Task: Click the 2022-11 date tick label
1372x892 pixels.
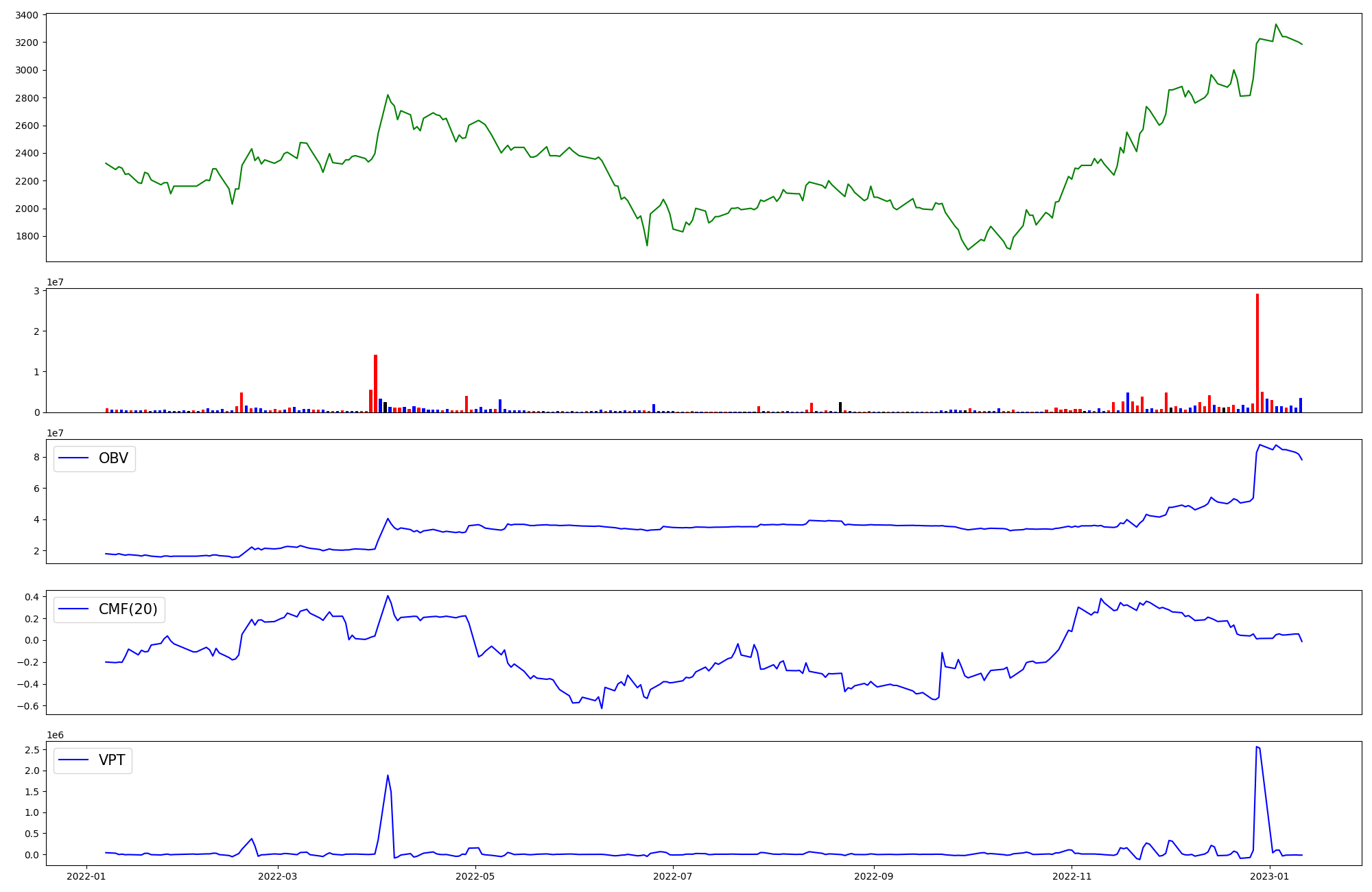Action: 1072,876
